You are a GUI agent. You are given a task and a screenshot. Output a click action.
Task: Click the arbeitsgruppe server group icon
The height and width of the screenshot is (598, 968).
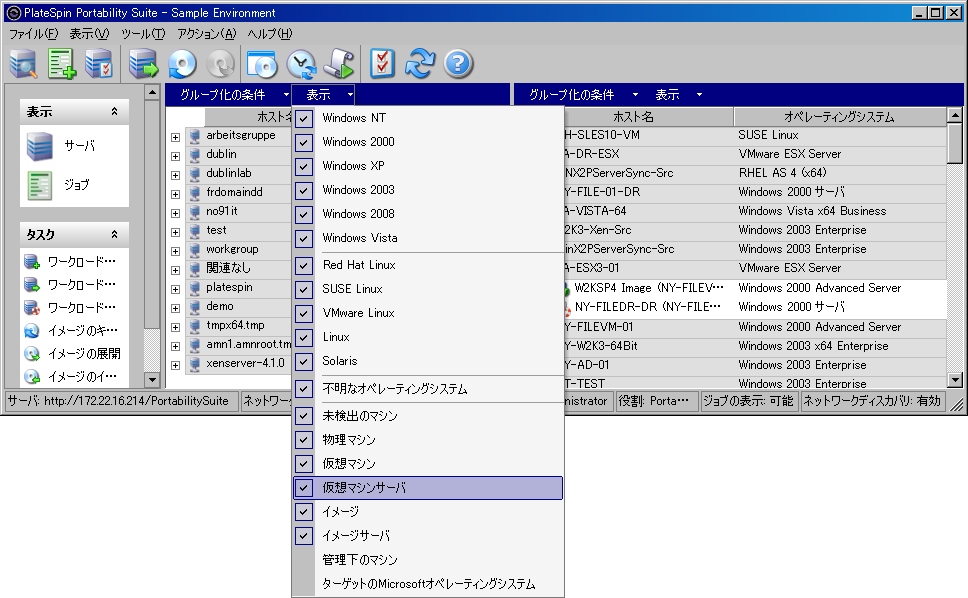tap(195, 135)
